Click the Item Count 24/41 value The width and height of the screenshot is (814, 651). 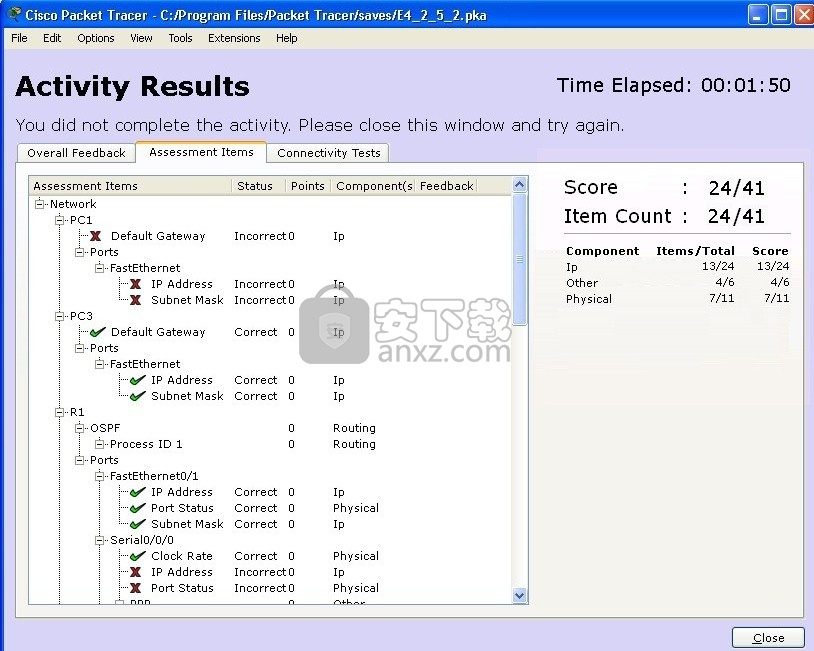pyautogui.click(x=736, y=216)
